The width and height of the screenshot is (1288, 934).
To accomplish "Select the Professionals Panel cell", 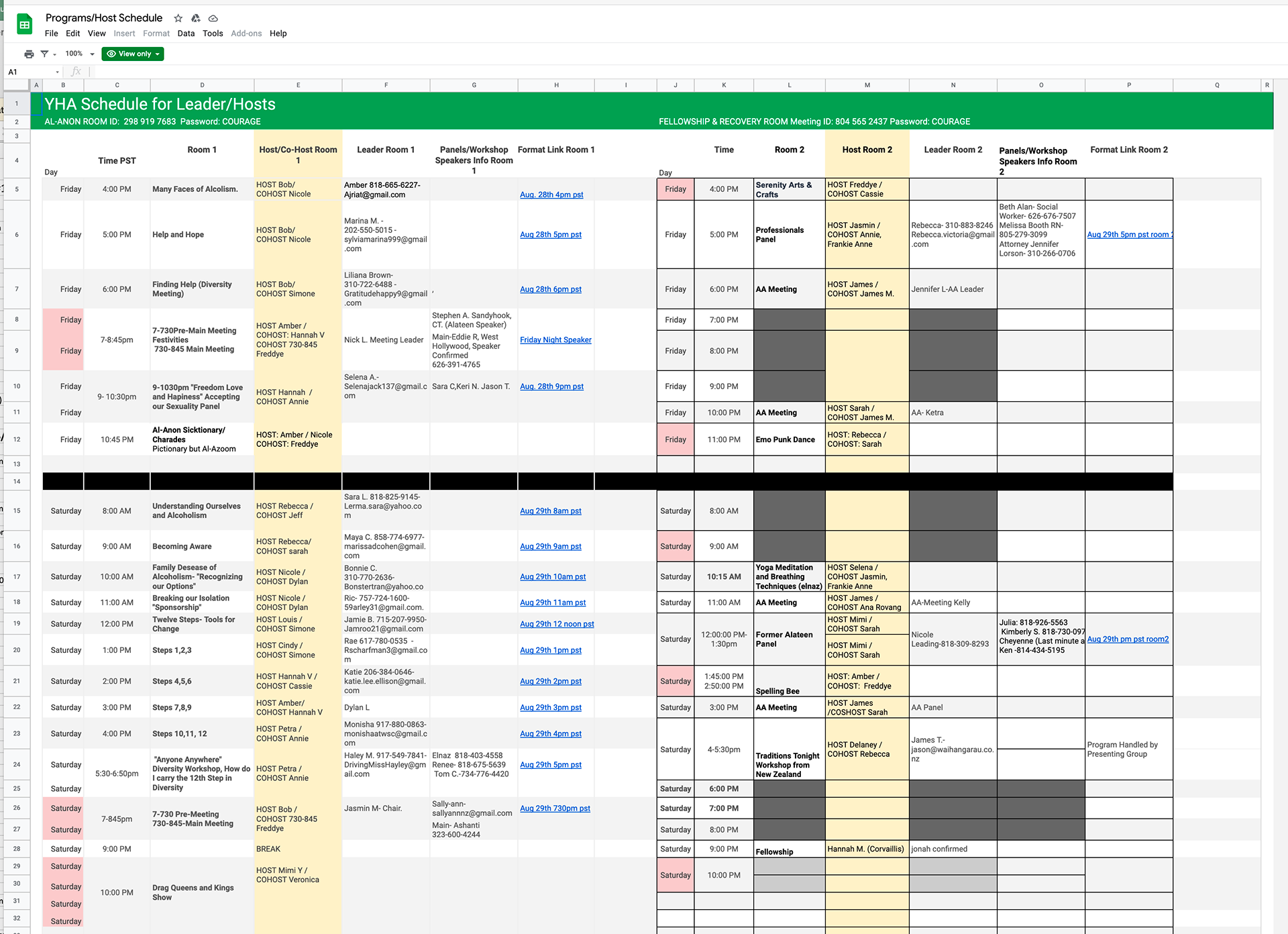I will point(790,235).
